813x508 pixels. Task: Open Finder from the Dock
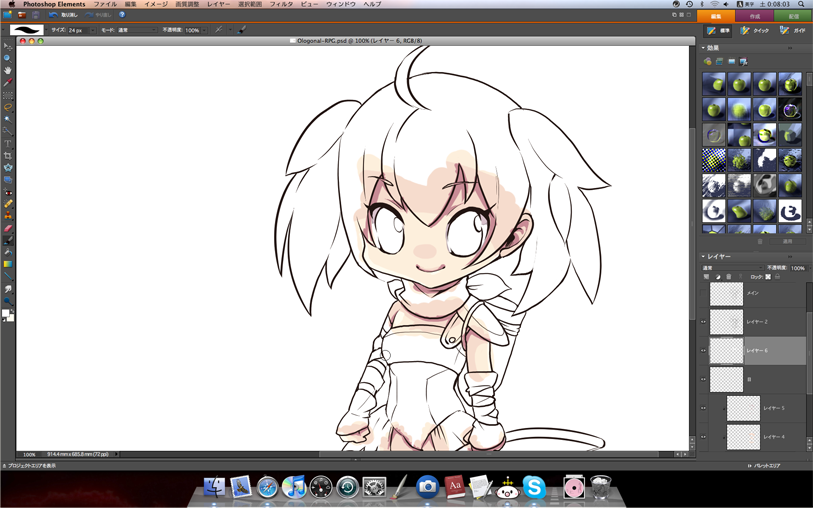coord(214,487)
